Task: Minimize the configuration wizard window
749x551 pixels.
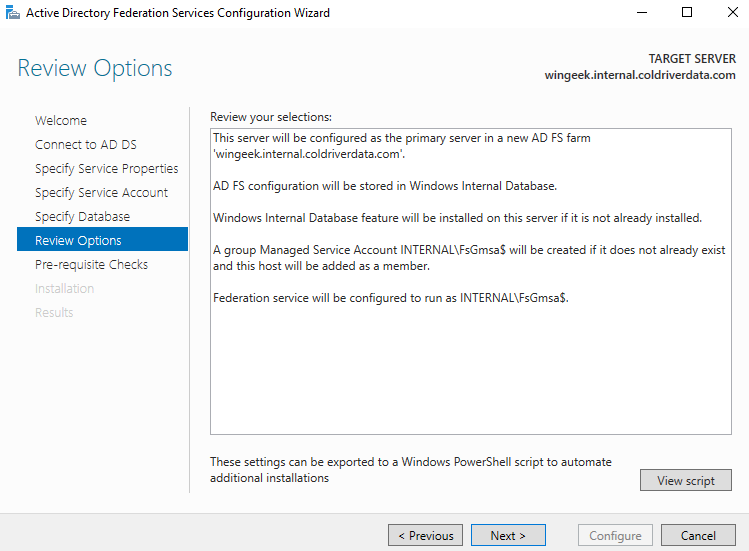Action: point(641,13)
